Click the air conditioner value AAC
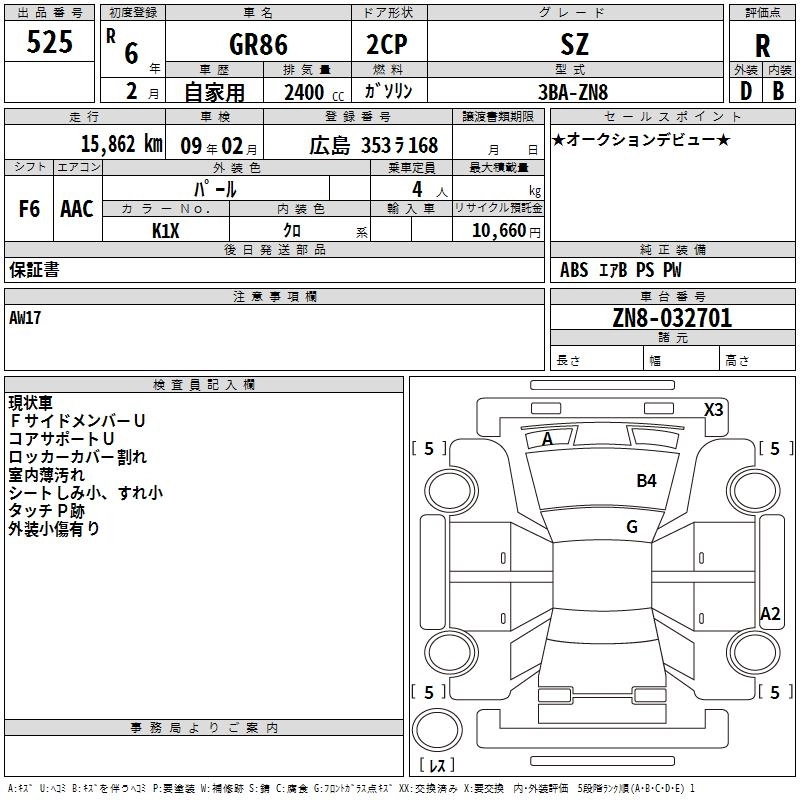 [x=77, y=209]
